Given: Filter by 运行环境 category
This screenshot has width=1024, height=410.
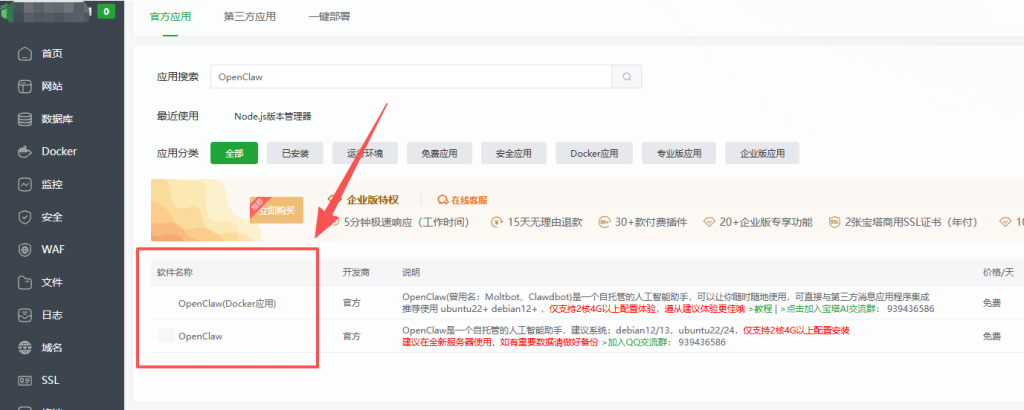Looking at the screenshot, I should [366, 153].
